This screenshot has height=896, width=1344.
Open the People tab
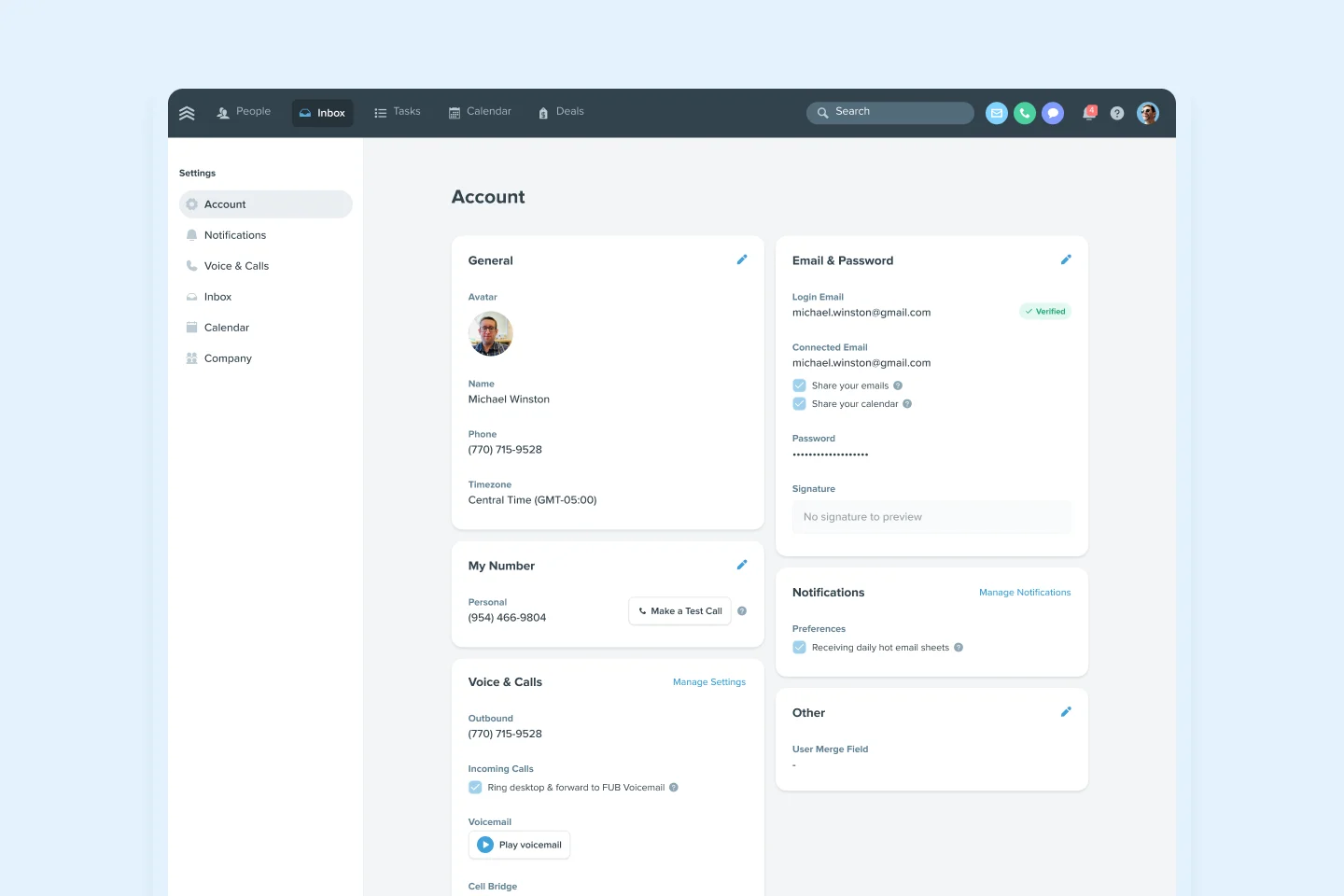click(x=244, y=112)
